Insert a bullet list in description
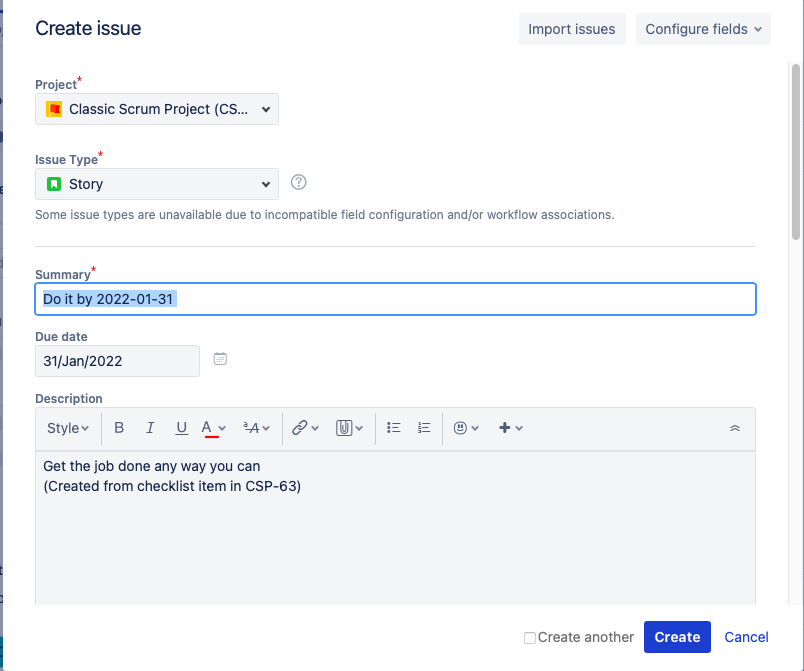804x671 pixels. tap(394, 428)
